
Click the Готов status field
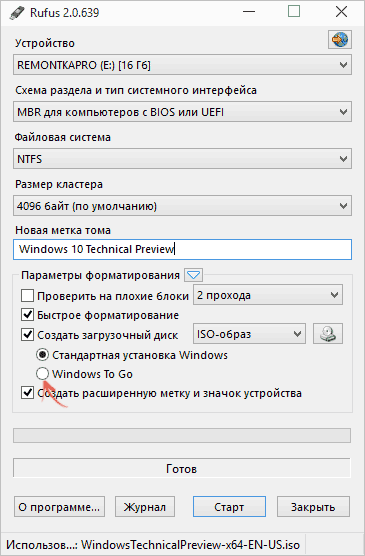[x=182, y=468]
